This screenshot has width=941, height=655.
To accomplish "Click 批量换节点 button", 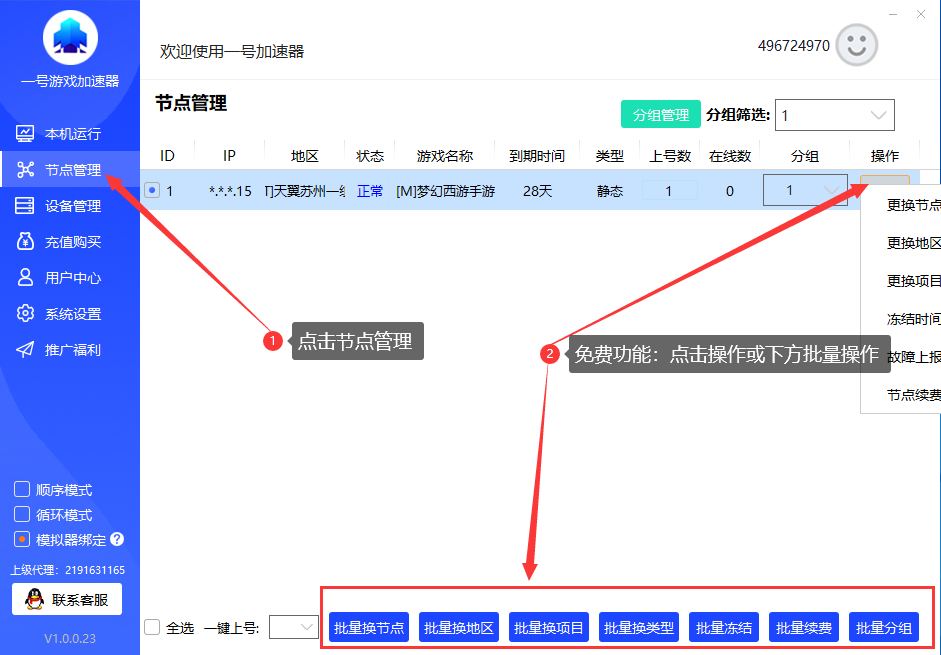I will click(369, 627).
